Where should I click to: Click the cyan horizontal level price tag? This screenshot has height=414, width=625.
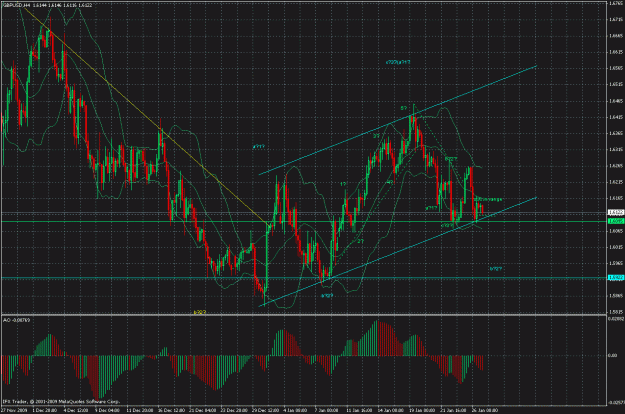point(616,277)
